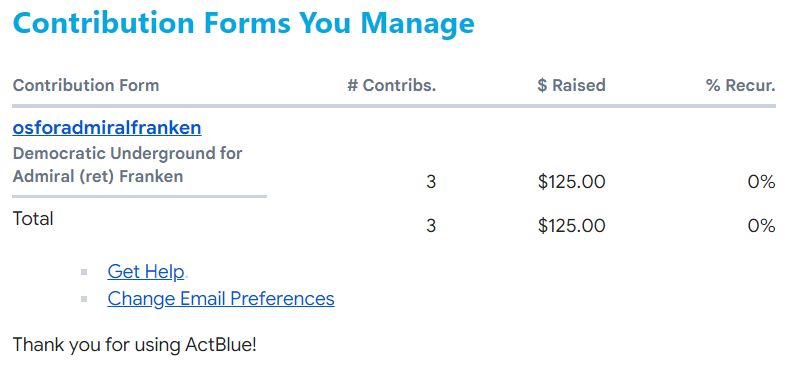Click the Contribution Form column header

tap(86, 85)
